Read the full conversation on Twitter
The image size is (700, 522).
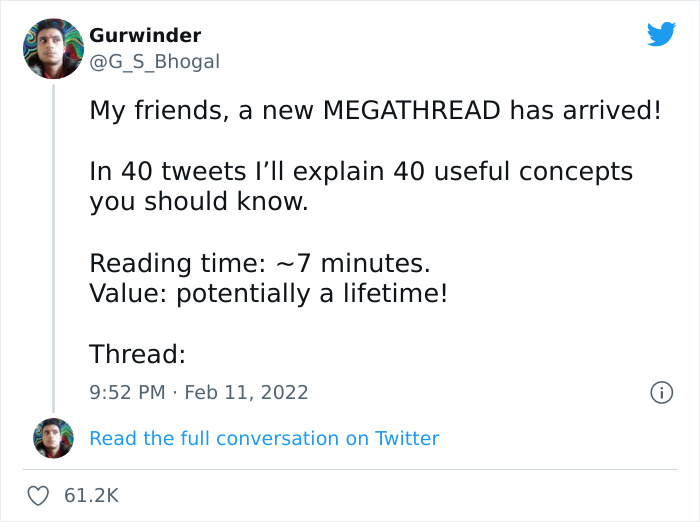pos(264,438)
